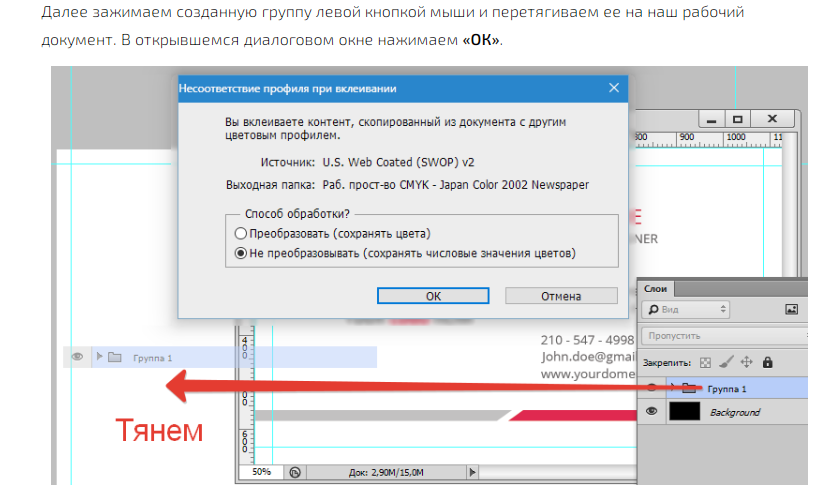
Task: Maximize the document window
Action: pyautogui.click(x=738, y=117)
